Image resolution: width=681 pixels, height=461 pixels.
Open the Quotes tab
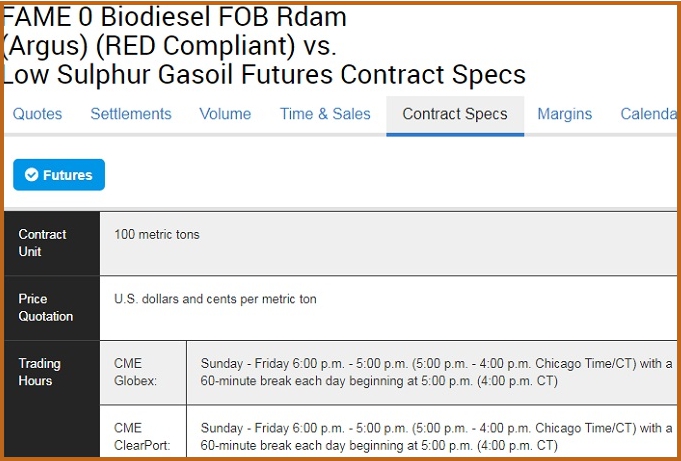click(37, 114)
